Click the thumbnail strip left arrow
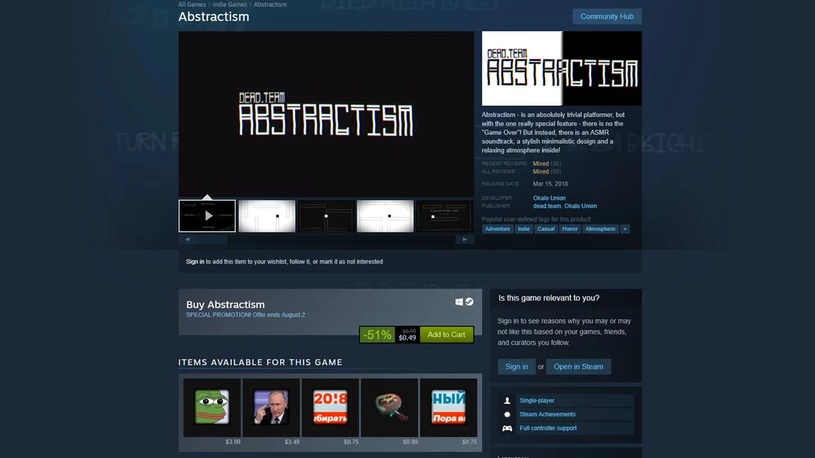815x458 pixels. pos(188,239)
